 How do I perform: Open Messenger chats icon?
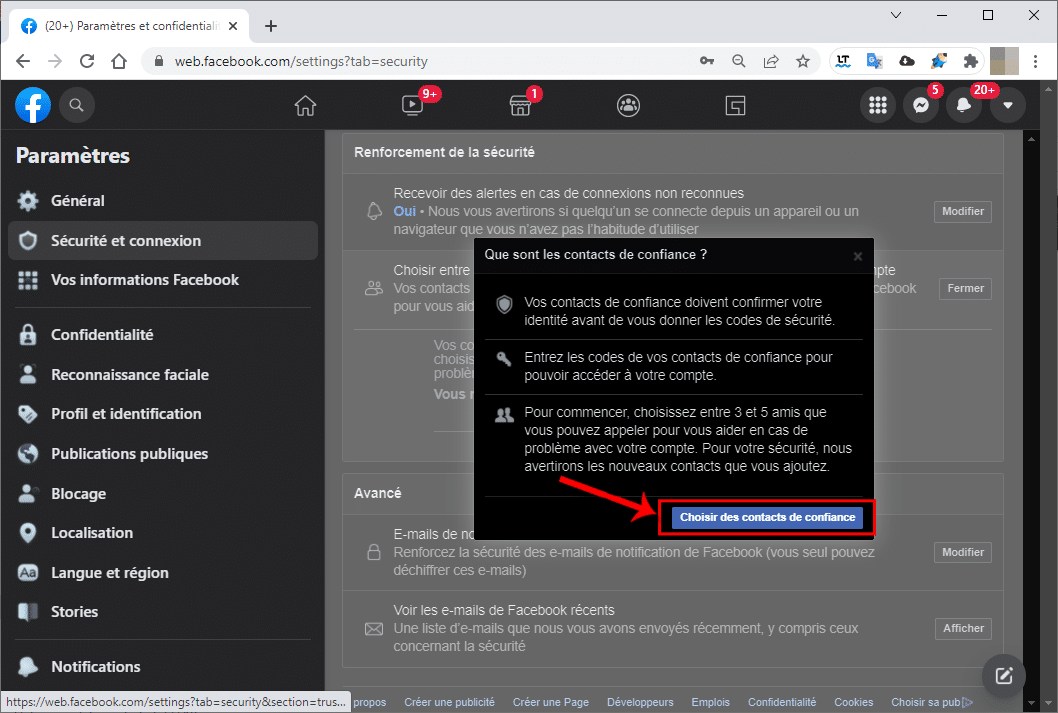[x=921, y=105]
